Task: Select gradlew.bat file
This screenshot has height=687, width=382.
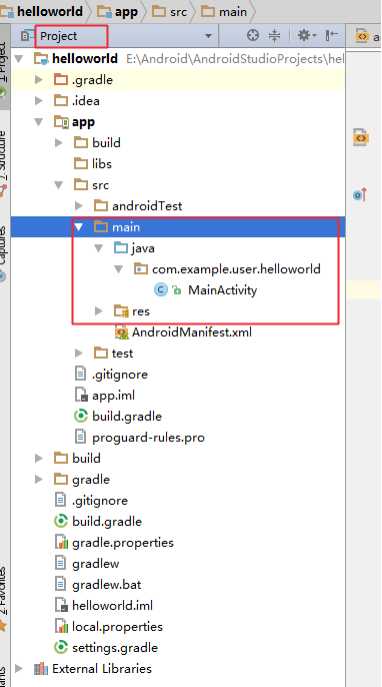Action: pos(107,584)
